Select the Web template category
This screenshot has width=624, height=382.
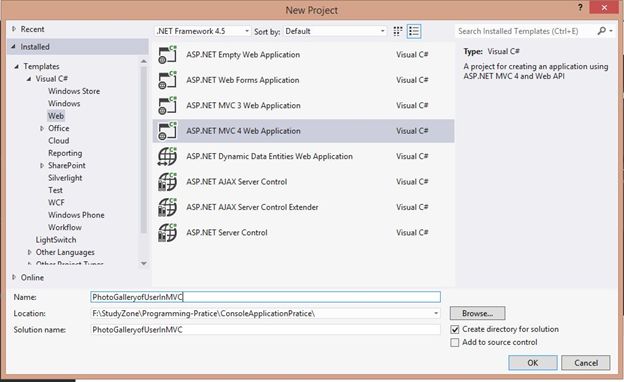56,116
